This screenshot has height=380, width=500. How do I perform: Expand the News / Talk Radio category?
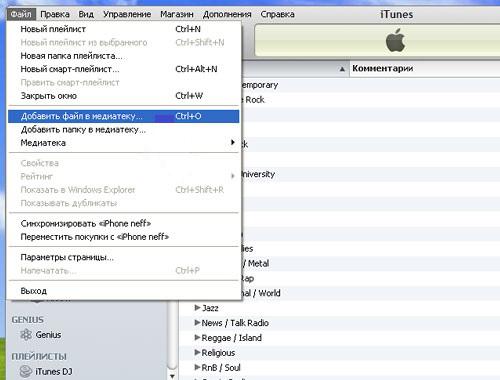[x=197, y=322]
